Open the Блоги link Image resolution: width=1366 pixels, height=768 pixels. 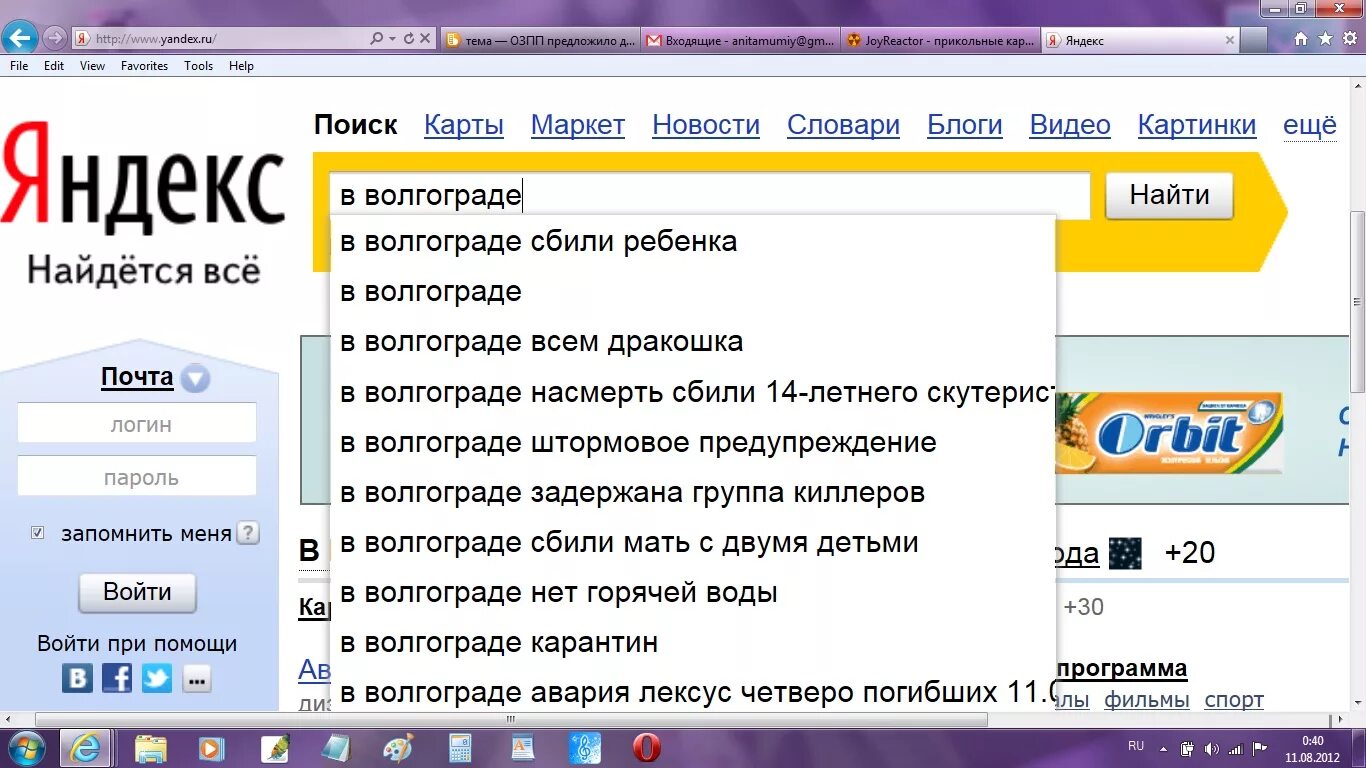(965, 125)
